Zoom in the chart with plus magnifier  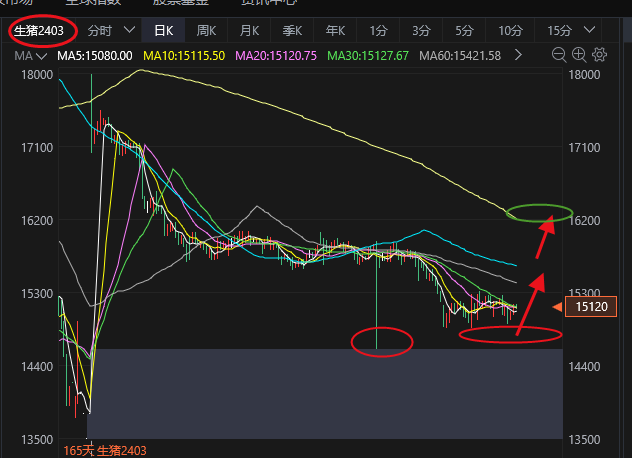(x=579, y=54)
